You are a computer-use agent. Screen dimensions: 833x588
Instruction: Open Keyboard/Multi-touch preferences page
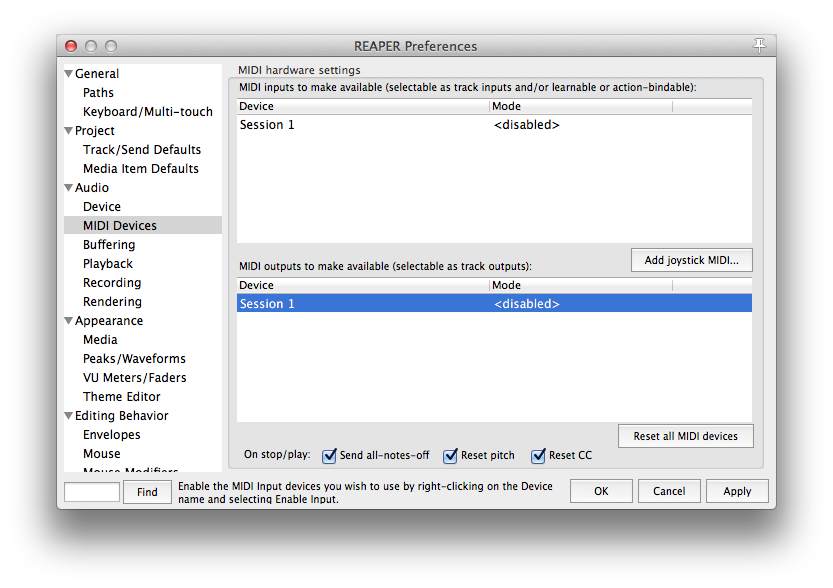pos(148,112)
